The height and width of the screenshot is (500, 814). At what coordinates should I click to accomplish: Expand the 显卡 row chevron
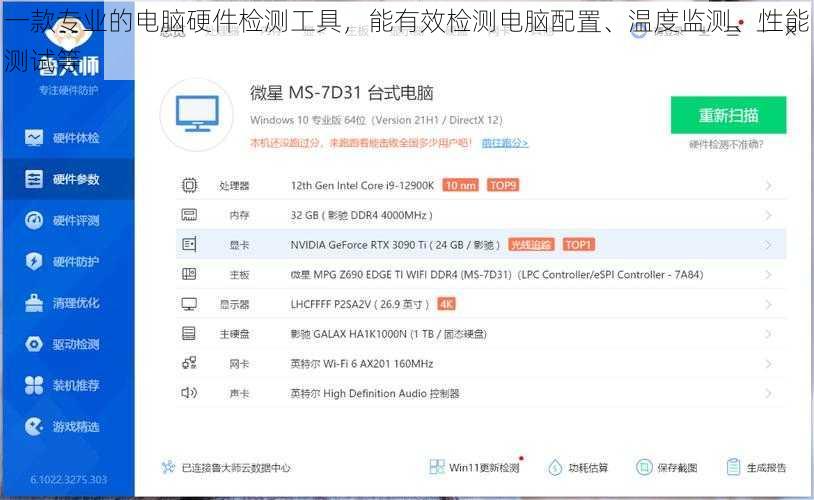(x=768, y=245)
